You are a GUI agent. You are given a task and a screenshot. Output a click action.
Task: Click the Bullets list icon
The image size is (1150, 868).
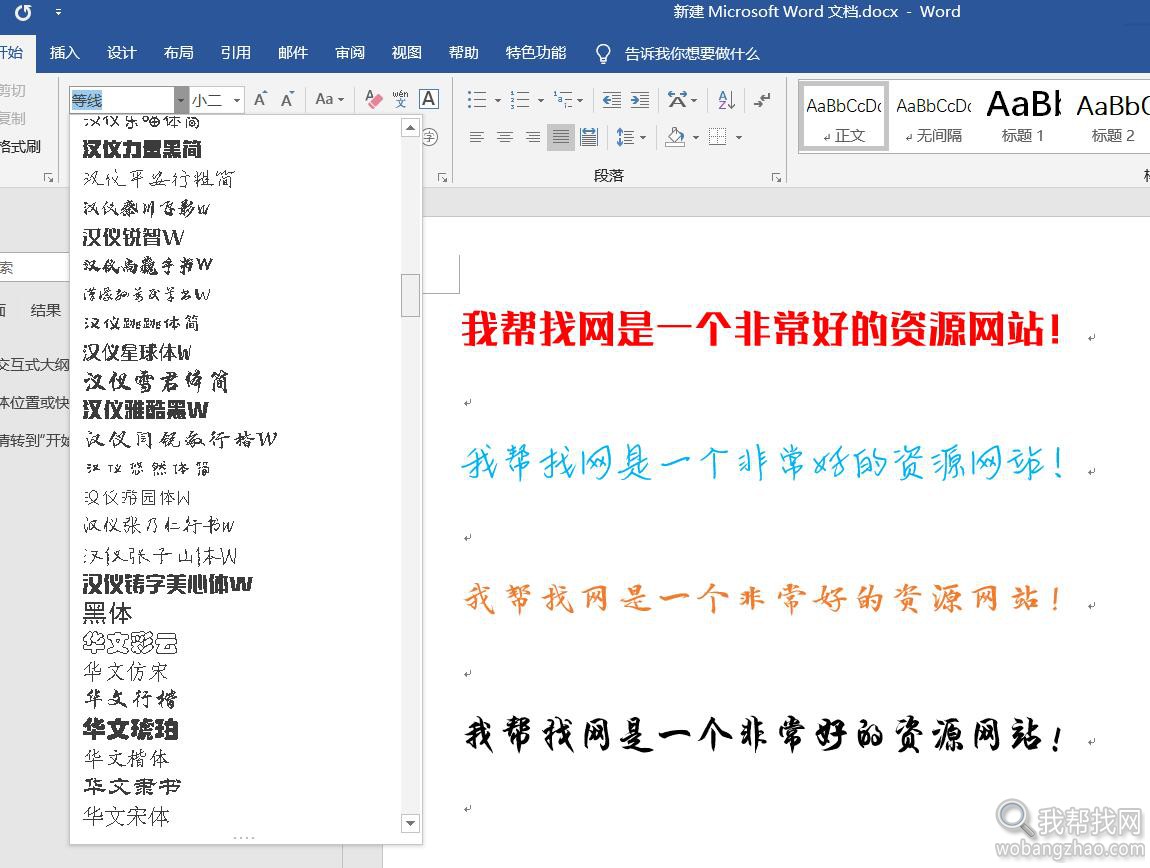[477, 100]
